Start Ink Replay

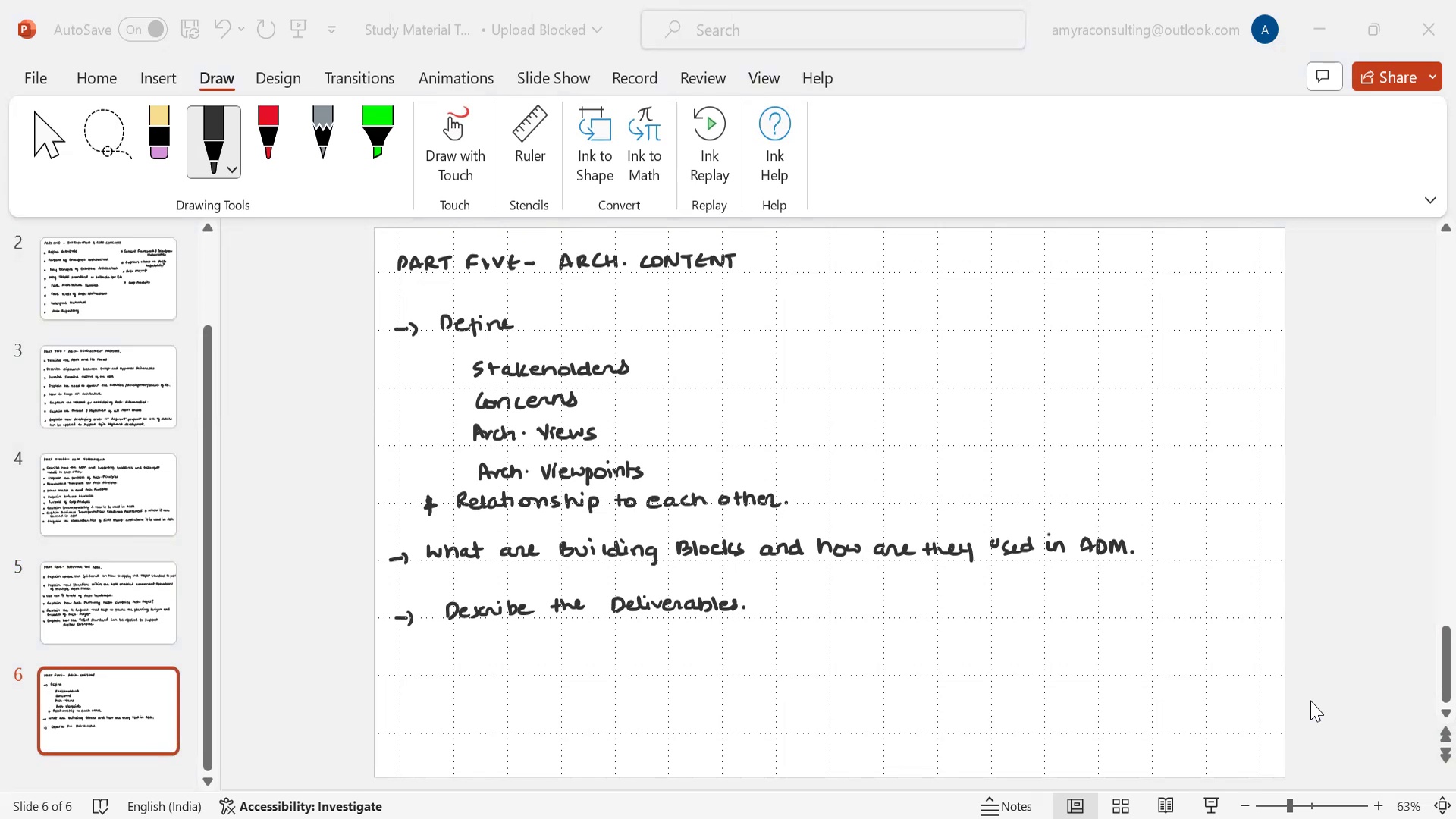point(709,145)
